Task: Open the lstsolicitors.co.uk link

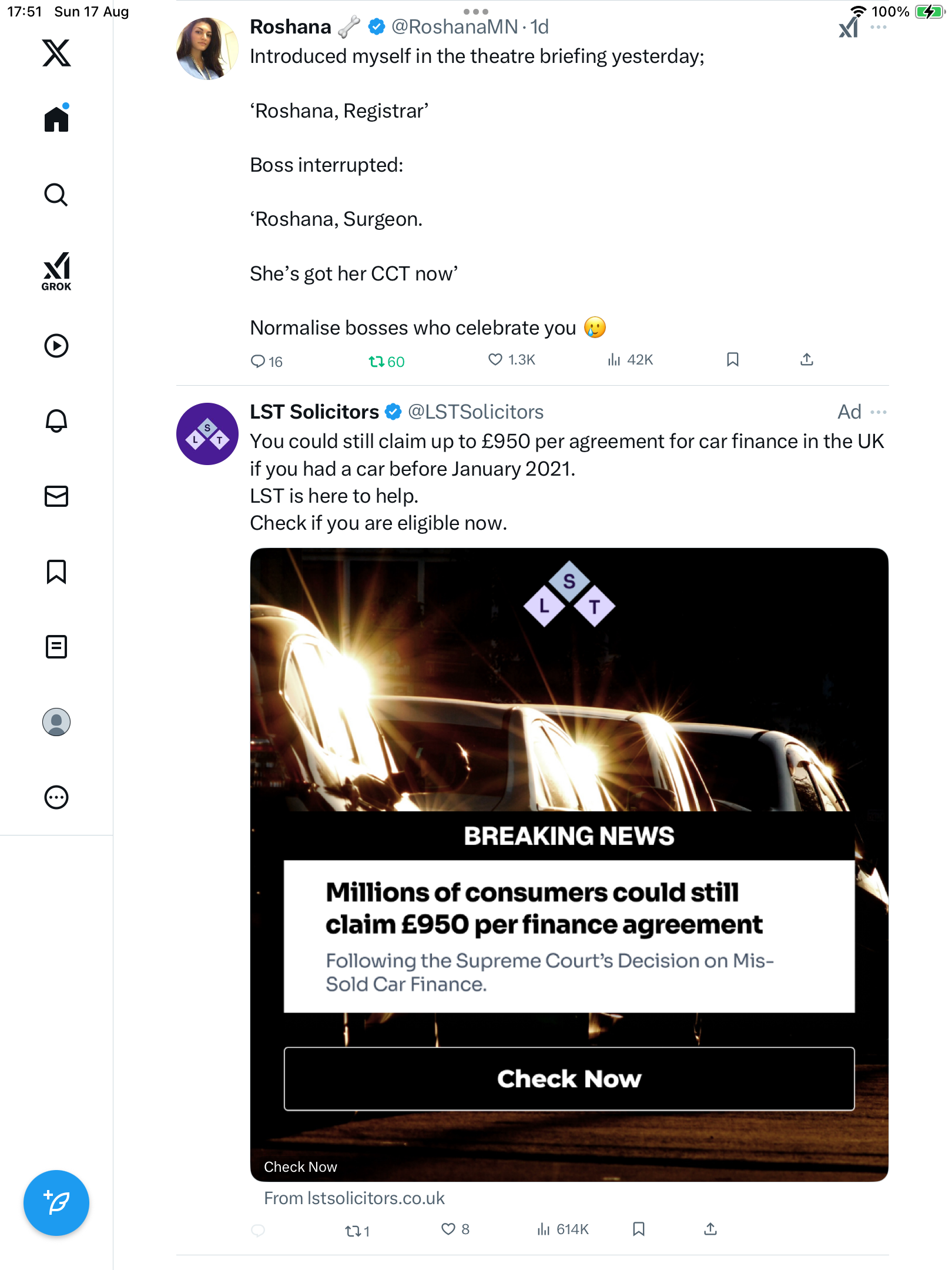Action: point(354,1198)
